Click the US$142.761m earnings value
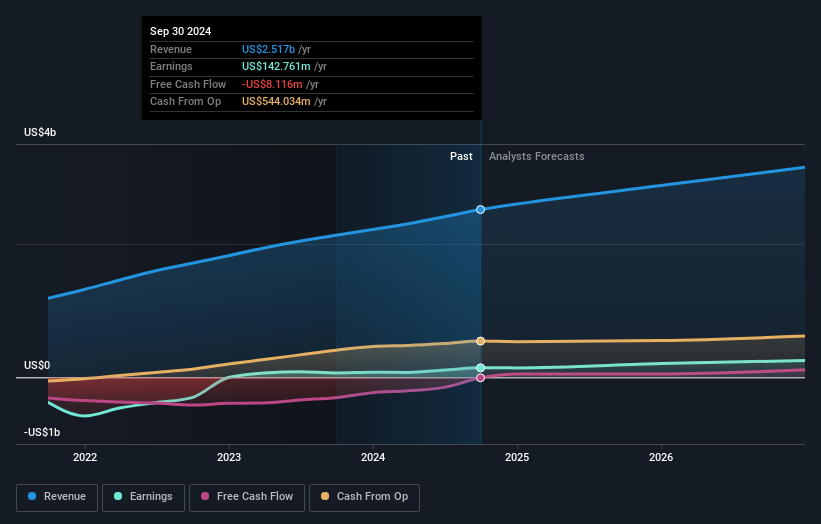The height and width of the screenshot is (524, 821). click(276, 66)
